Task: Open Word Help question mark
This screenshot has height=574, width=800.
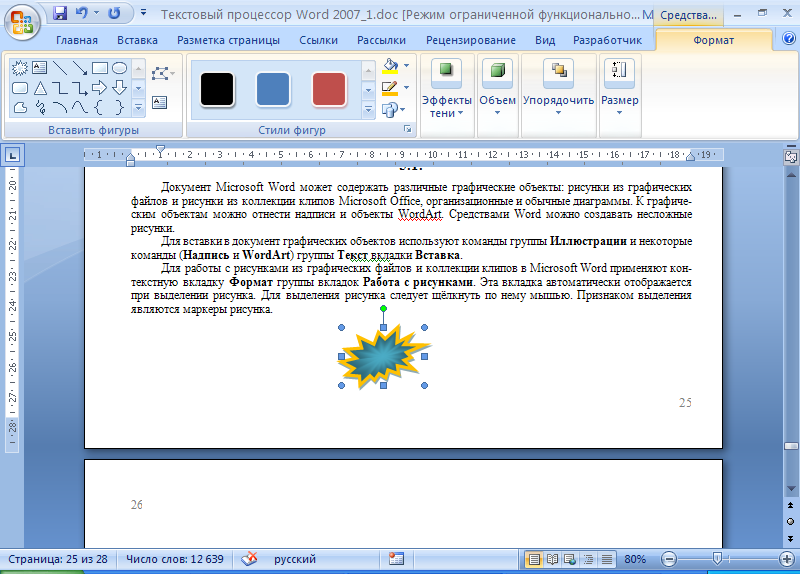Action: pyautogui.click(x=788, y=38)
